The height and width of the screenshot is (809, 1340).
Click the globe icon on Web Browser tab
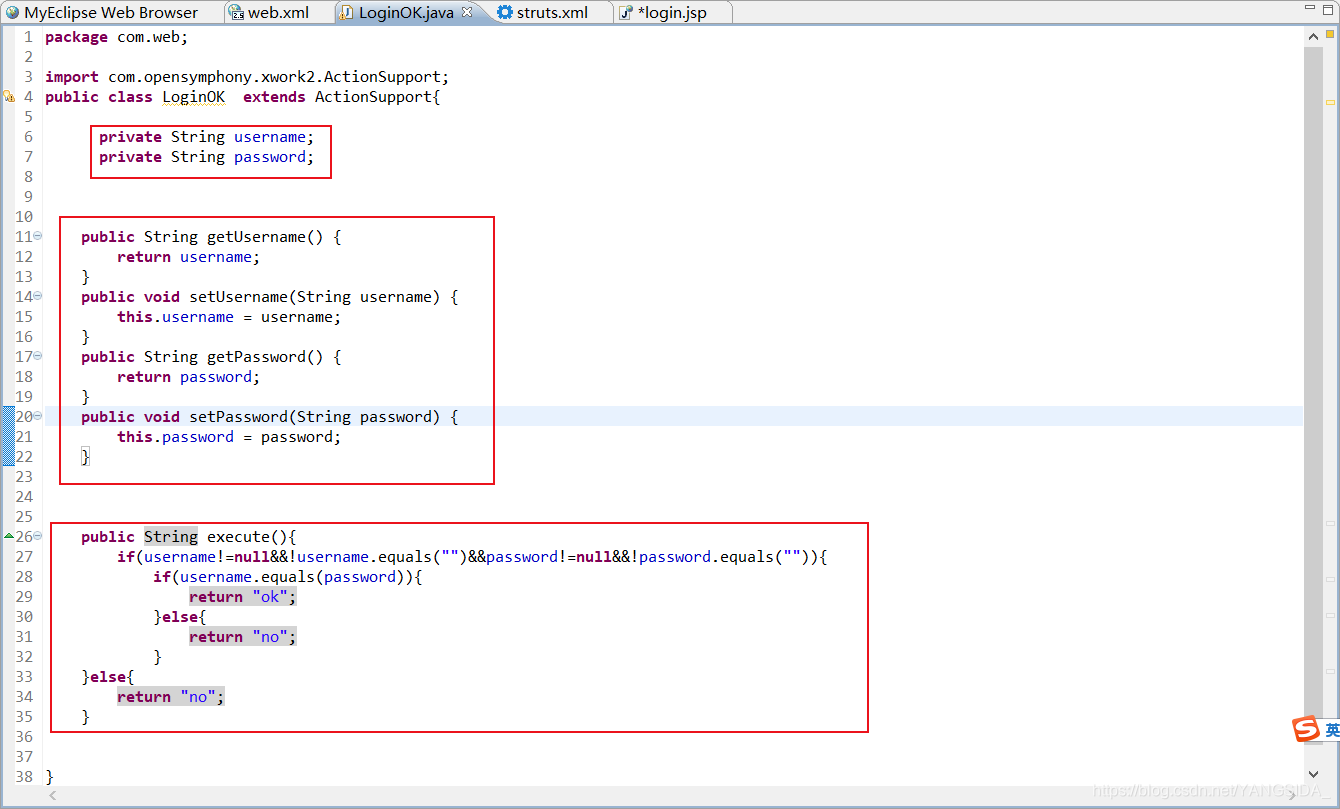(x=13, y=13)
